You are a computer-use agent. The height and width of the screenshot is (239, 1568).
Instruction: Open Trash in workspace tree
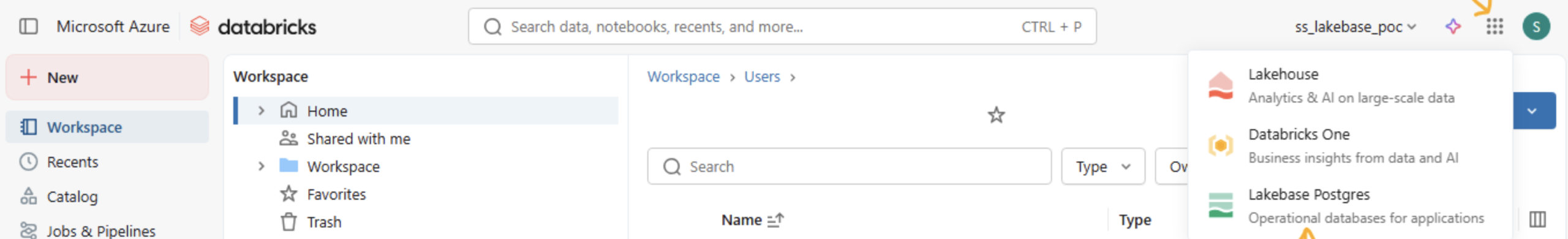point(324,222)
